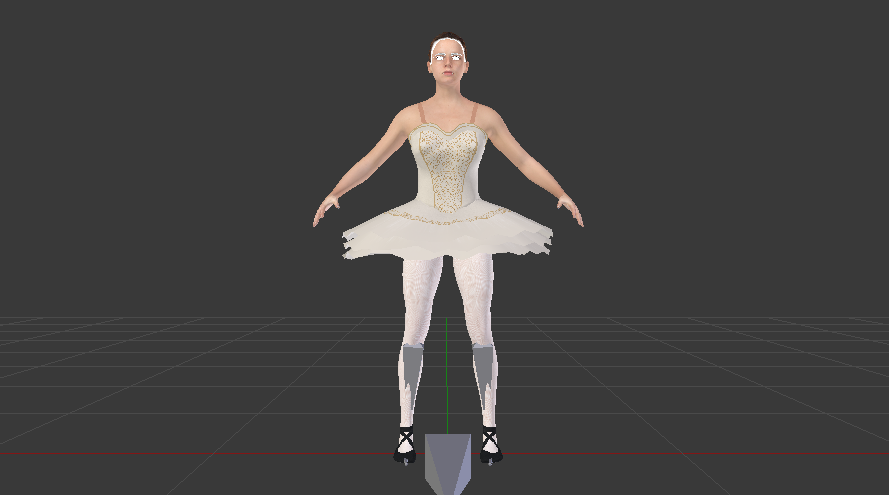Select the hand on the screen's left side
The image size is (889, 495).
coord(325,211)
